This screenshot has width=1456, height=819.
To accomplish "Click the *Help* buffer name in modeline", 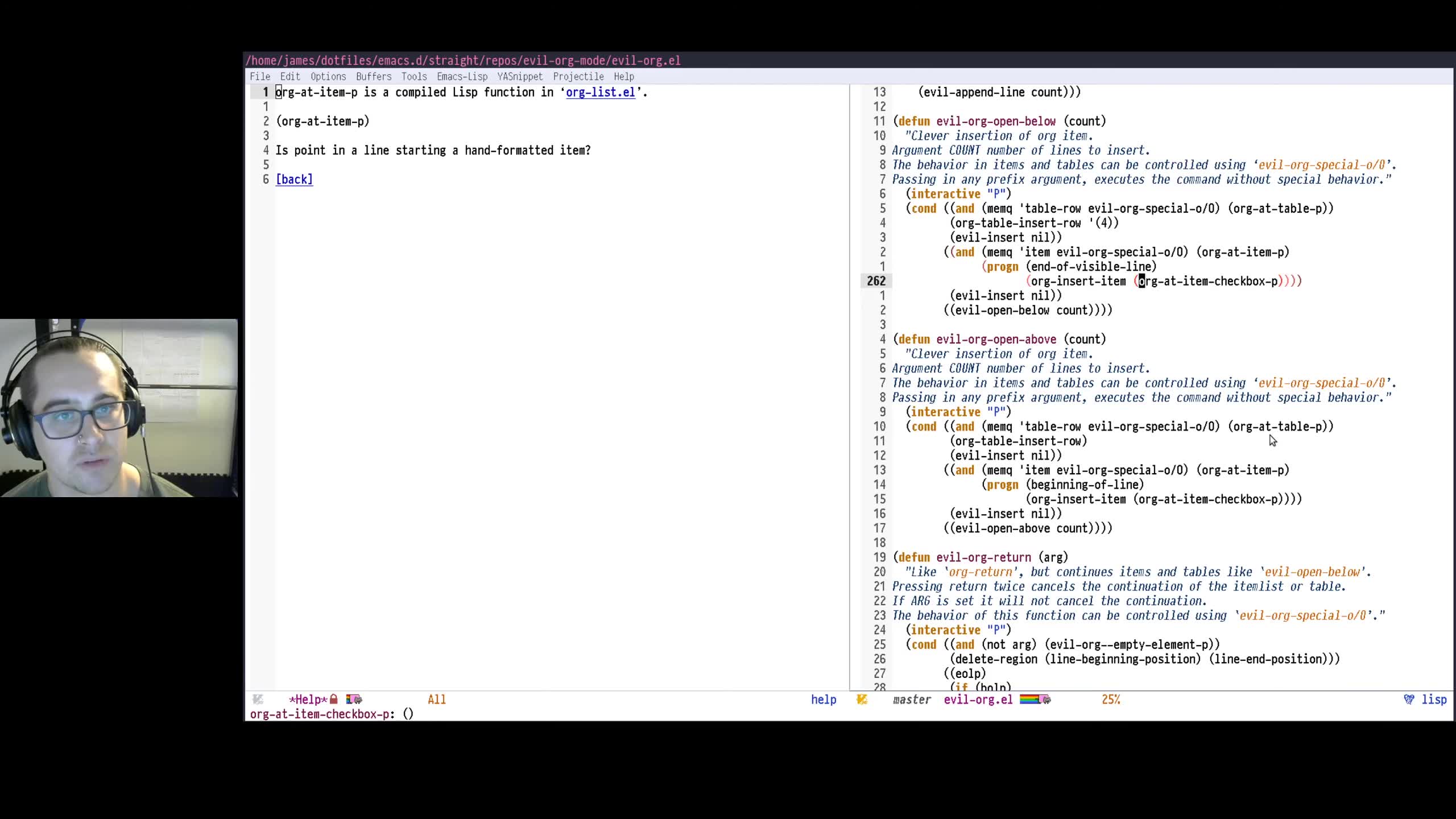I will coord(308,700).
